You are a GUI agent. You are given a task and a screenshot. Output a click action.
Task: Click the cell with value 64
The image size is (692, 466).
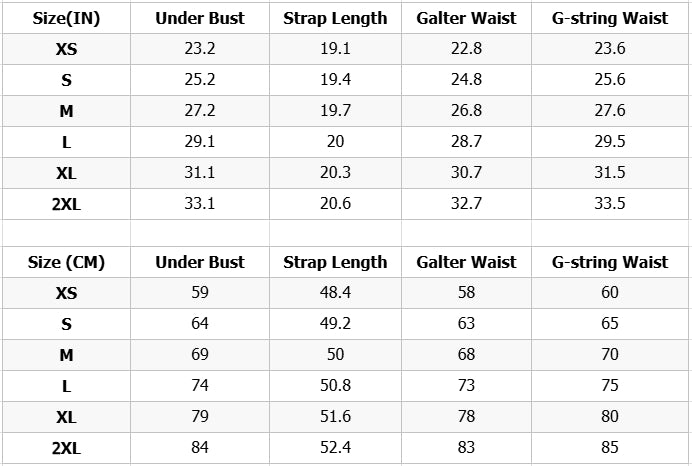coord(200,324)
